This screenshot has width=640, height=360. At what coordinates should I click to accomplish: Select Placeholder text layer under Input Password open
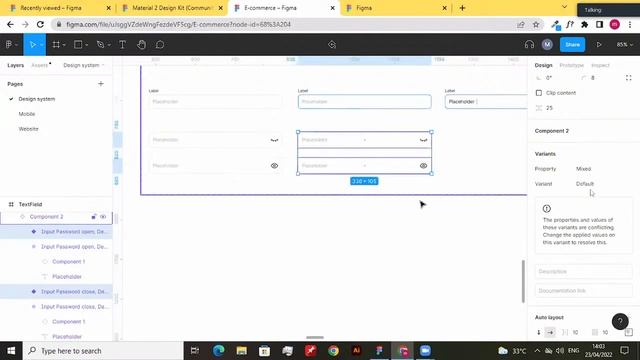[x=67, y=277]
